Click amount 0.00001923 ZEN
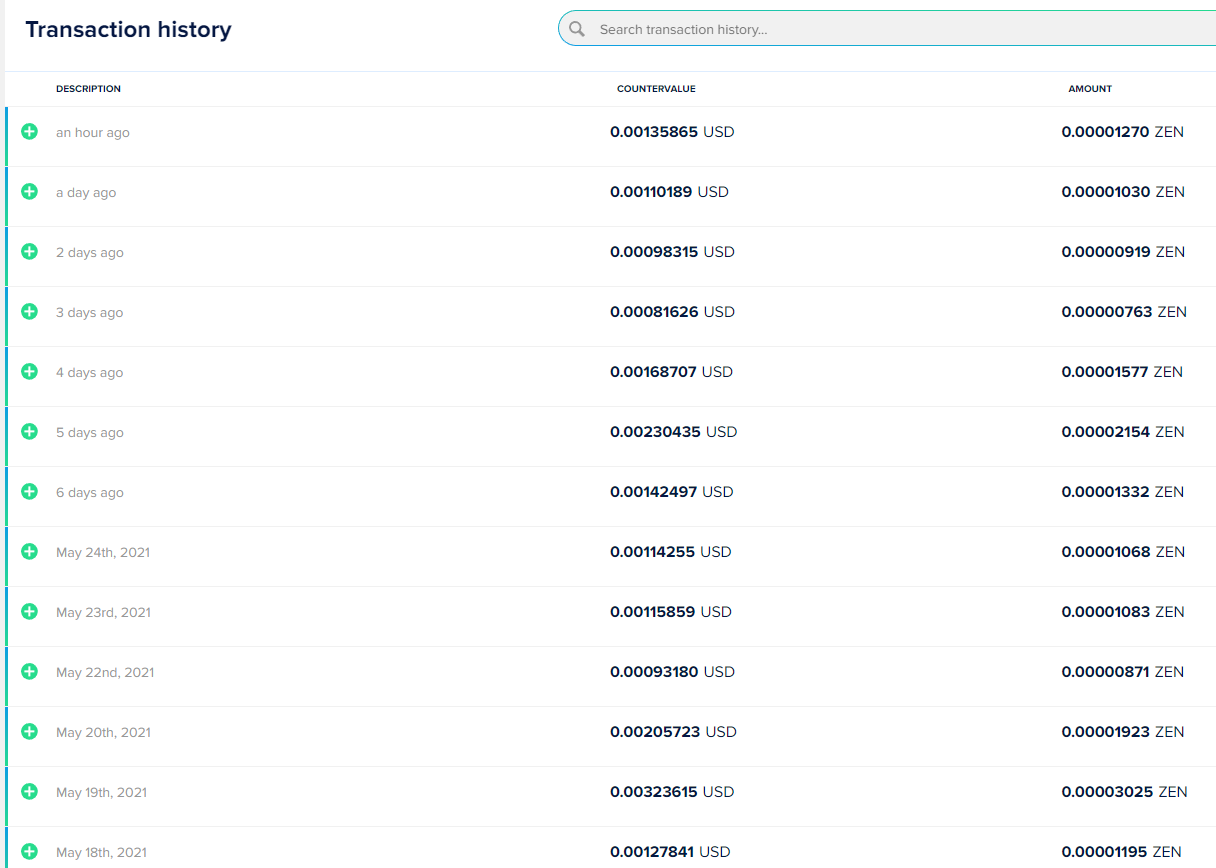Viewport: 1216px width, 868px height. [1123, 731]
